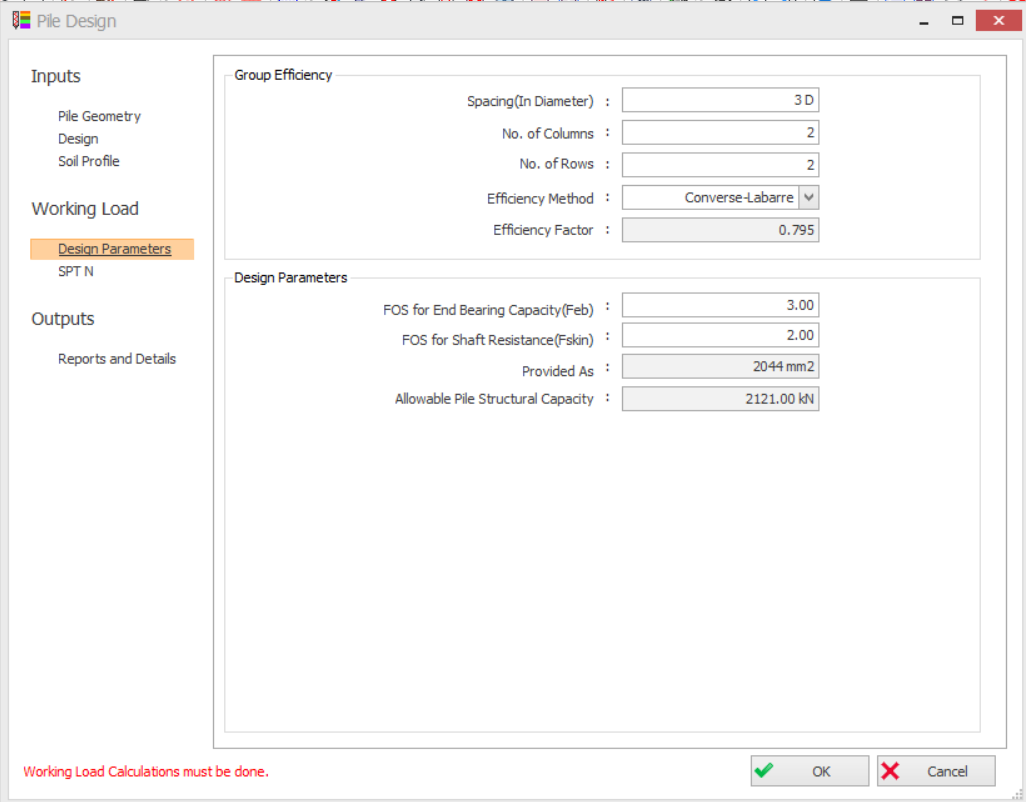Open Soil Profile in the sidebar
The image size is (1026, 802).
tap(89, 161)
